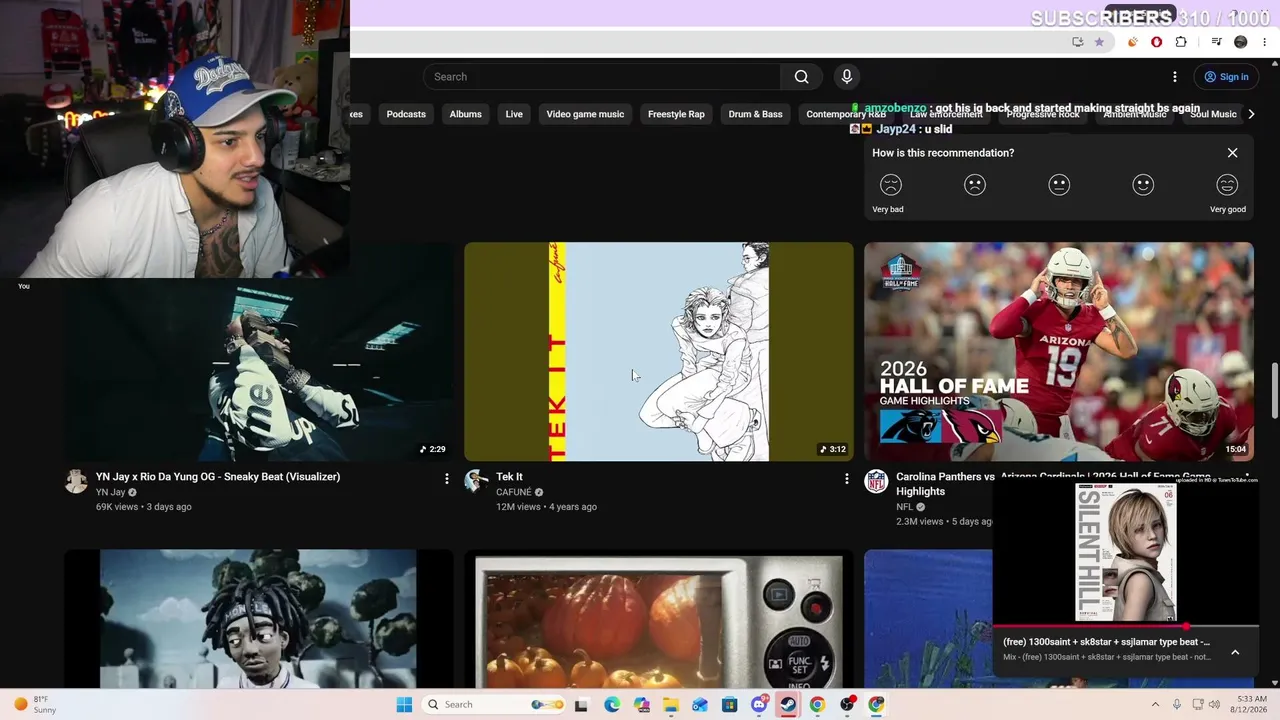This screenshot has height=720, width=1280.
Task: Open Chrome media controls icon
Action: (x=1216, y=42)
